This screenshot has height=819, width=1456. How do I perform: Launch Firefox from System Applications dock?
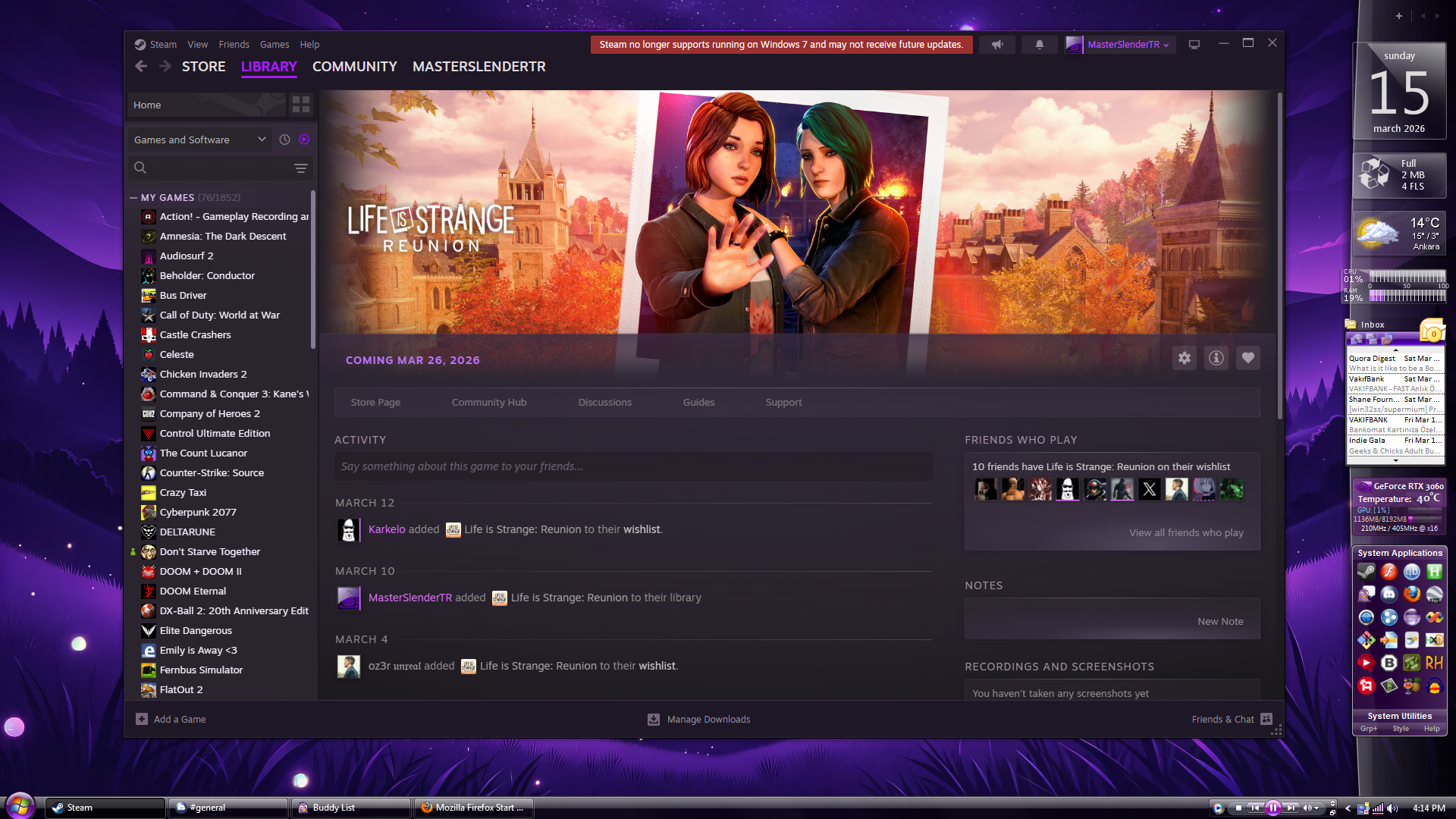pyautogui.click(x=1412, y=595)
